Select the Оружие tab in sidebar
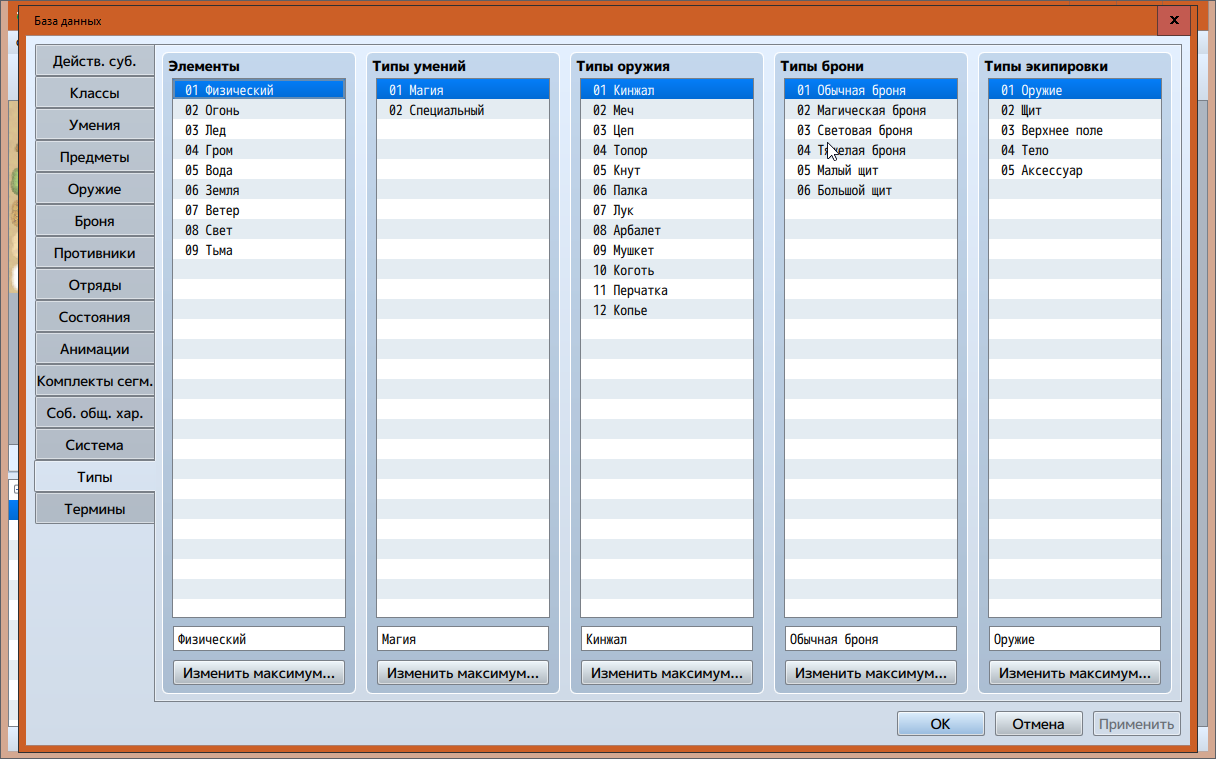 (x=95, y=189)
